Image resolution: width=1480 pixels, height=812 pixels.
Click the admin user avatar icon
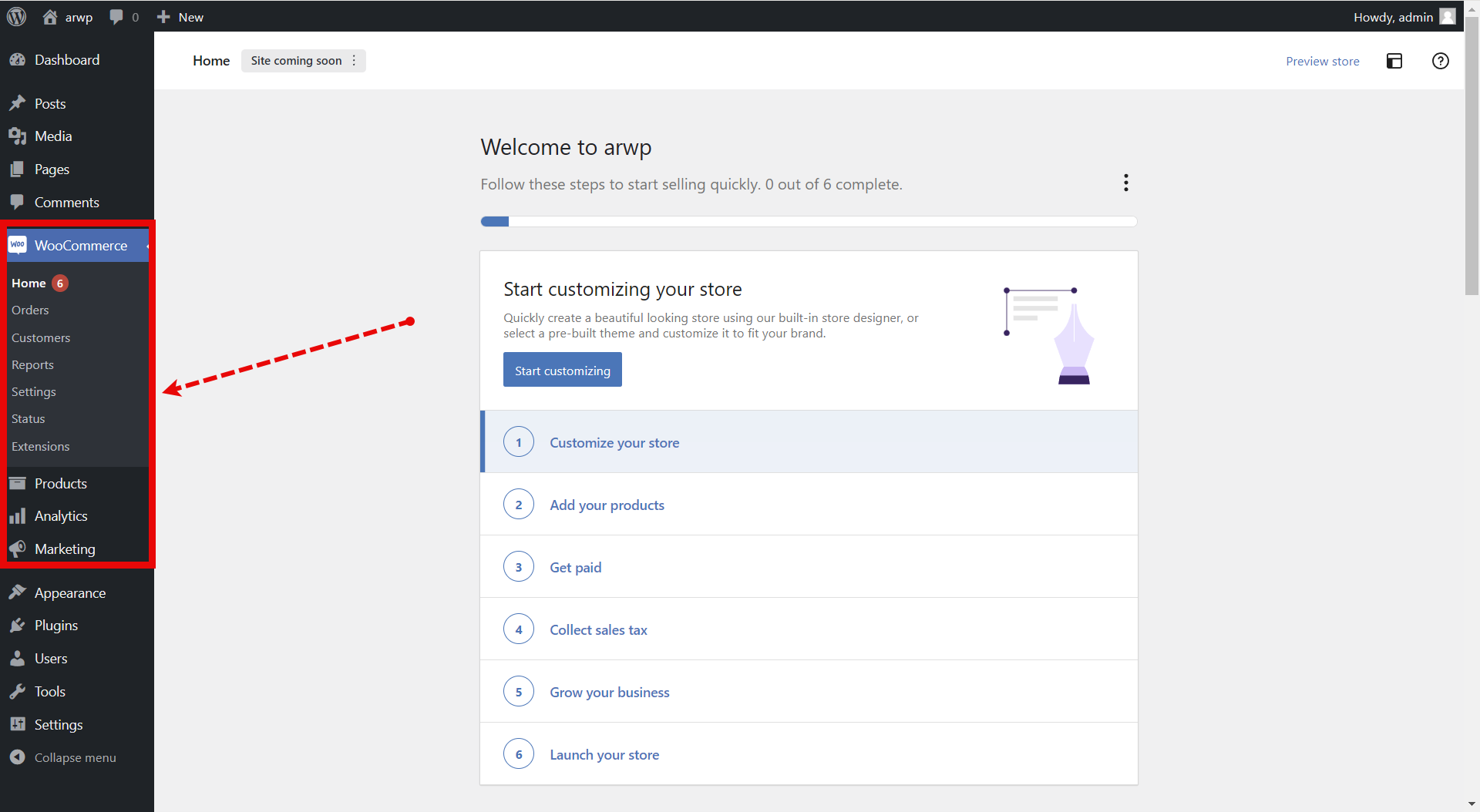click(1448, 17)
